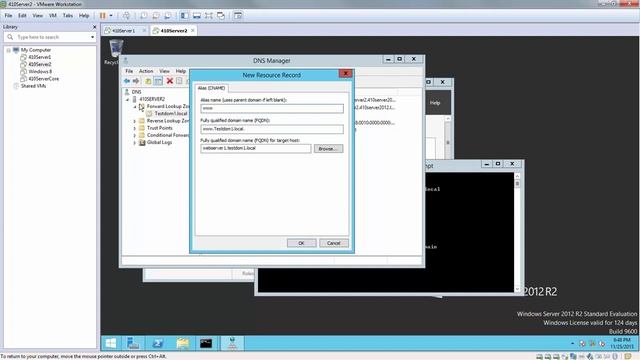Close the 410Server2 tab
Screen dimensions: 640x360
[193, 31]
